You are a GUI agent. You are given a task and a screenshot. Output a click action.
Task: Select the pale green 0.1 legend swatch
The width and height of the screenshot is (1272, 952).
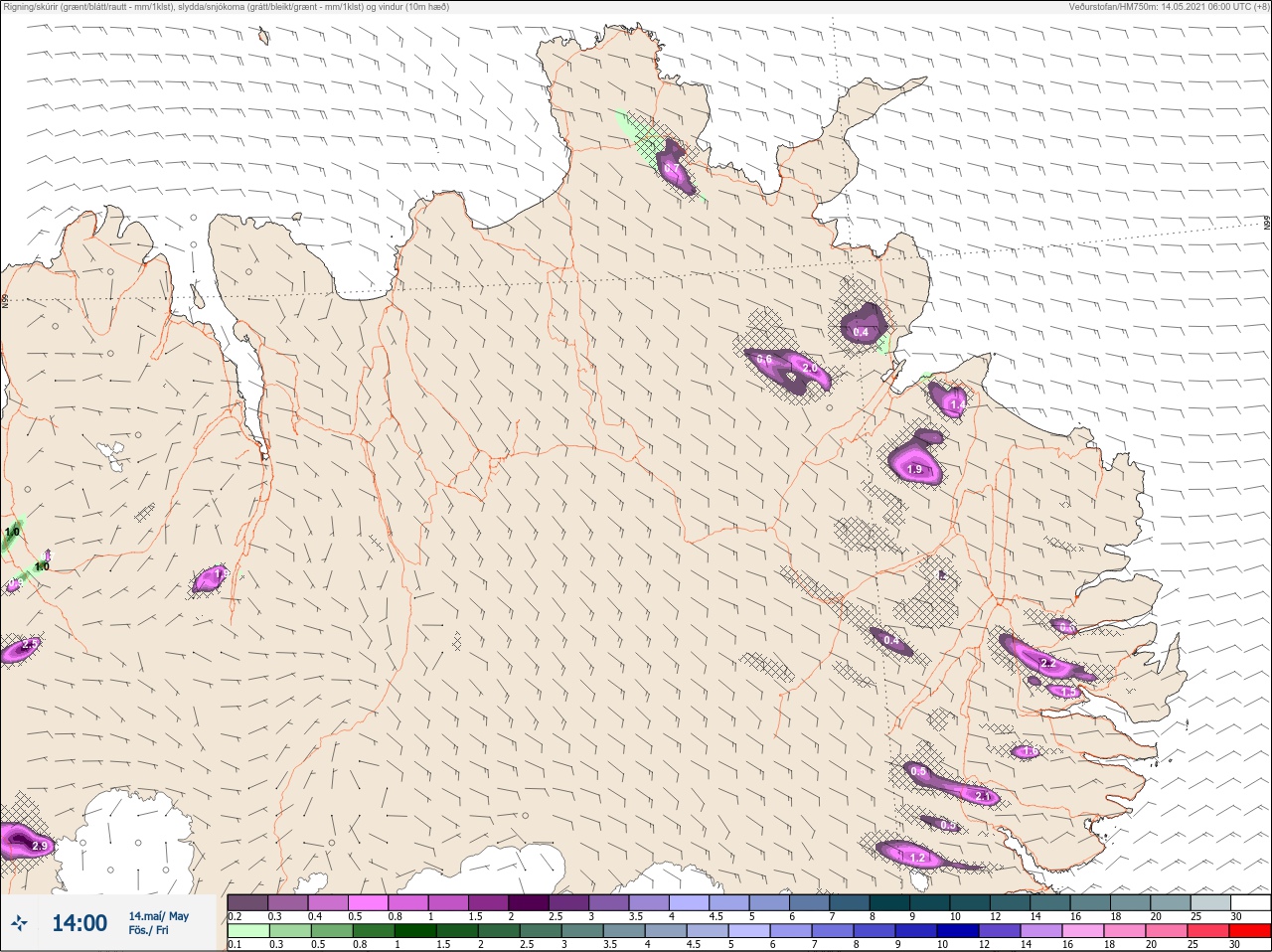(x=247, y=931)
